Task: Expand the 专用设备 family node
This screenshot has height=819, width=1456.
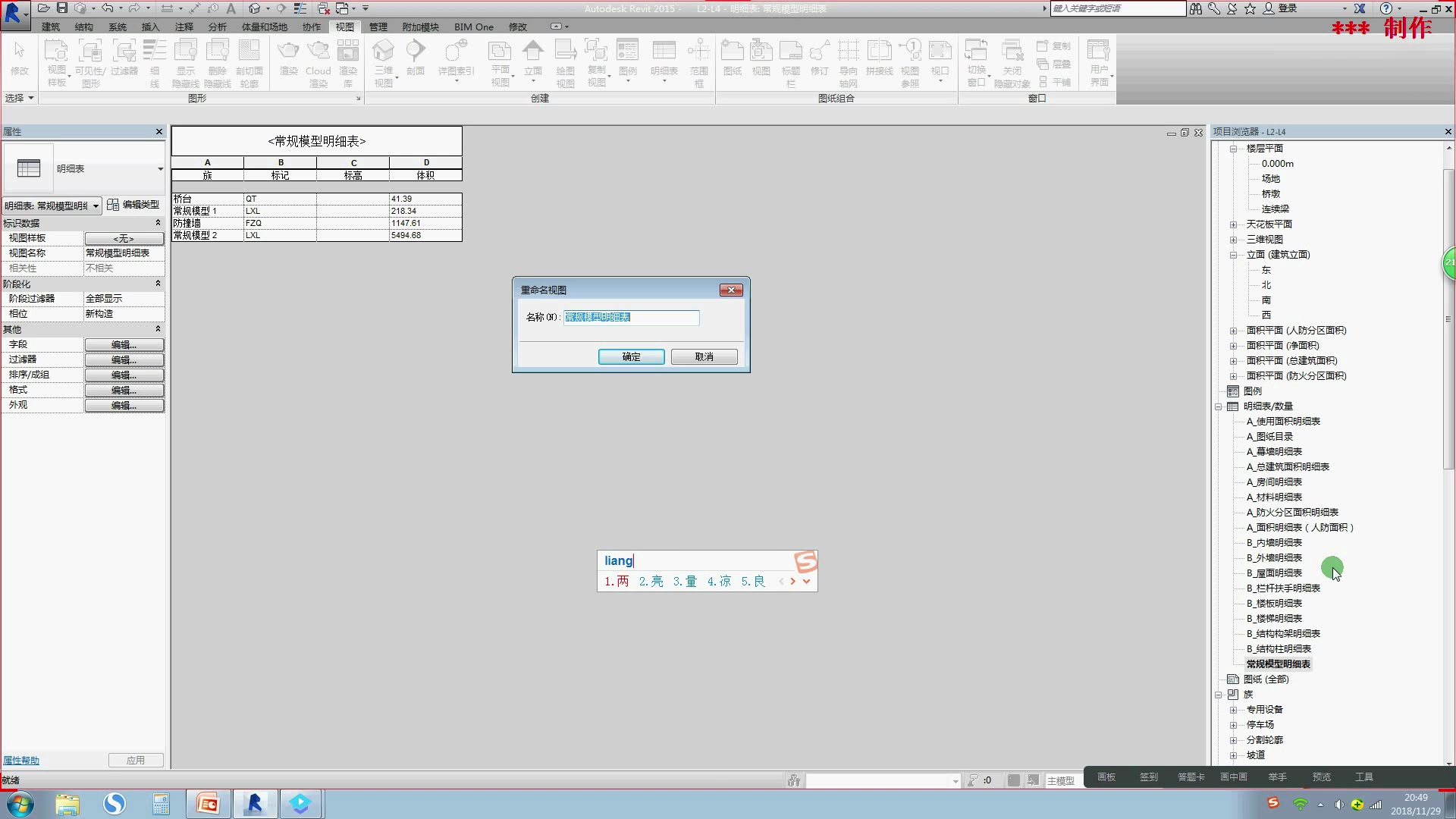Action: 1233,710
